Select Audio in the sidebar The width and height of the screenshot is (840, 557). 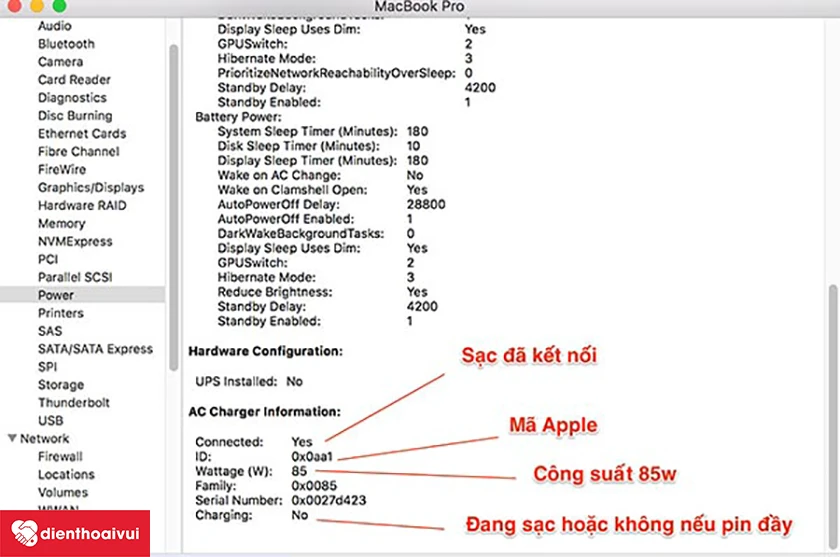54,26
